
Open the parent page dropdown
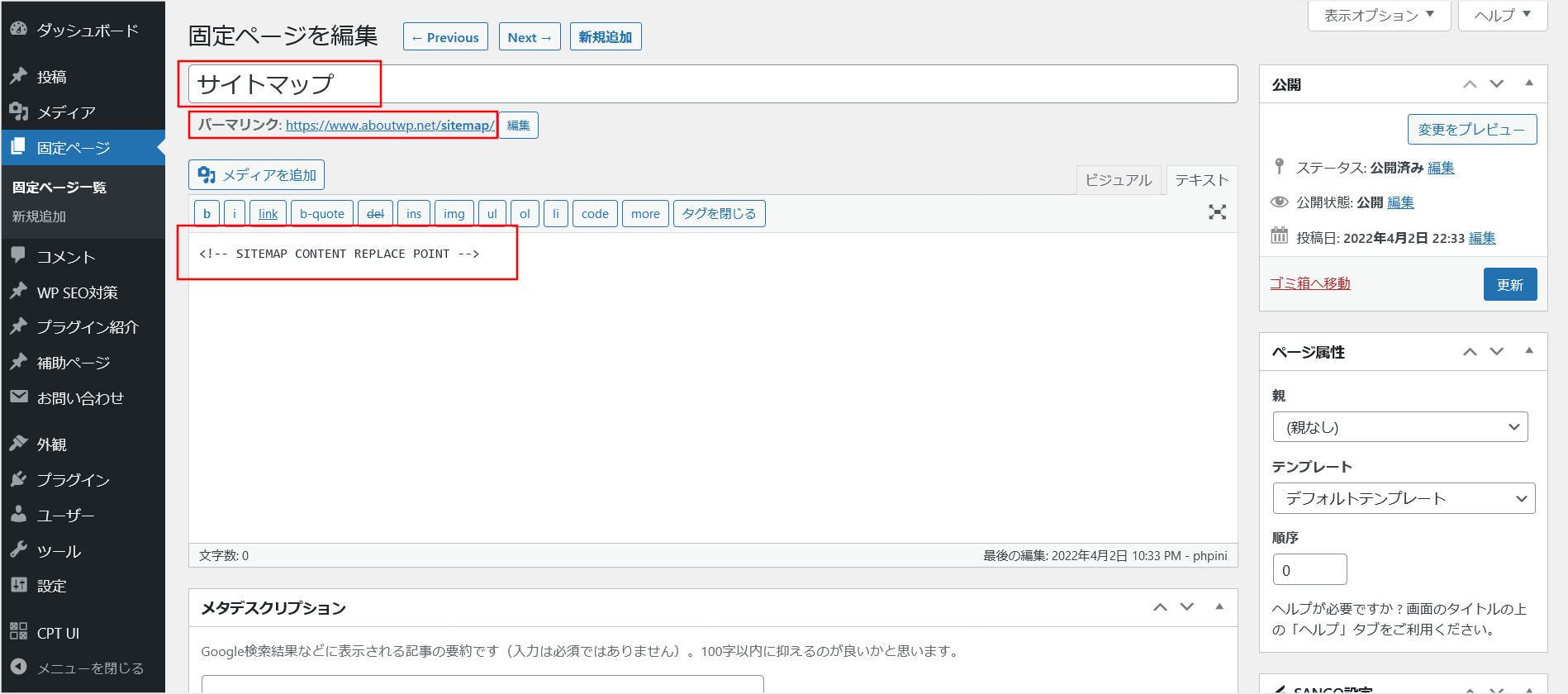pyautogui.click(x=1400, y=427)
